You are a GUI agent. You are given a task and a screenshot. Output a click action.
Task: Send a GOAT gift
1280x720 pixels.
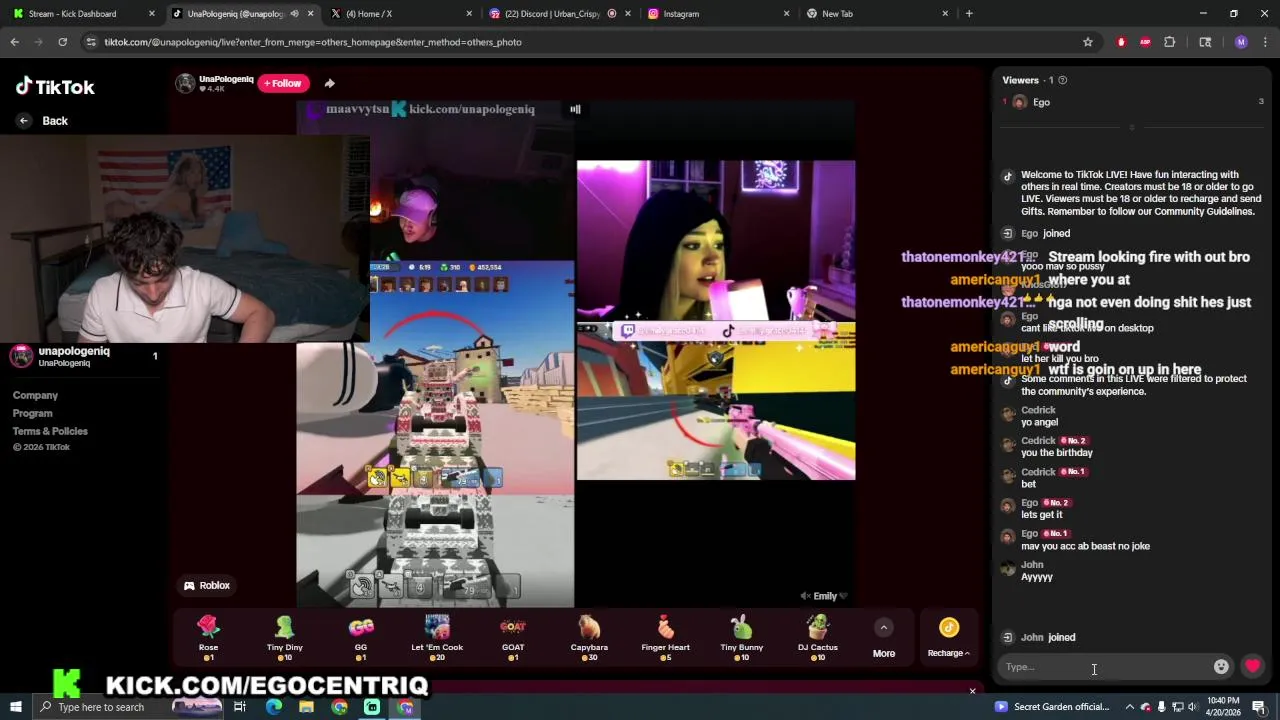513,638
